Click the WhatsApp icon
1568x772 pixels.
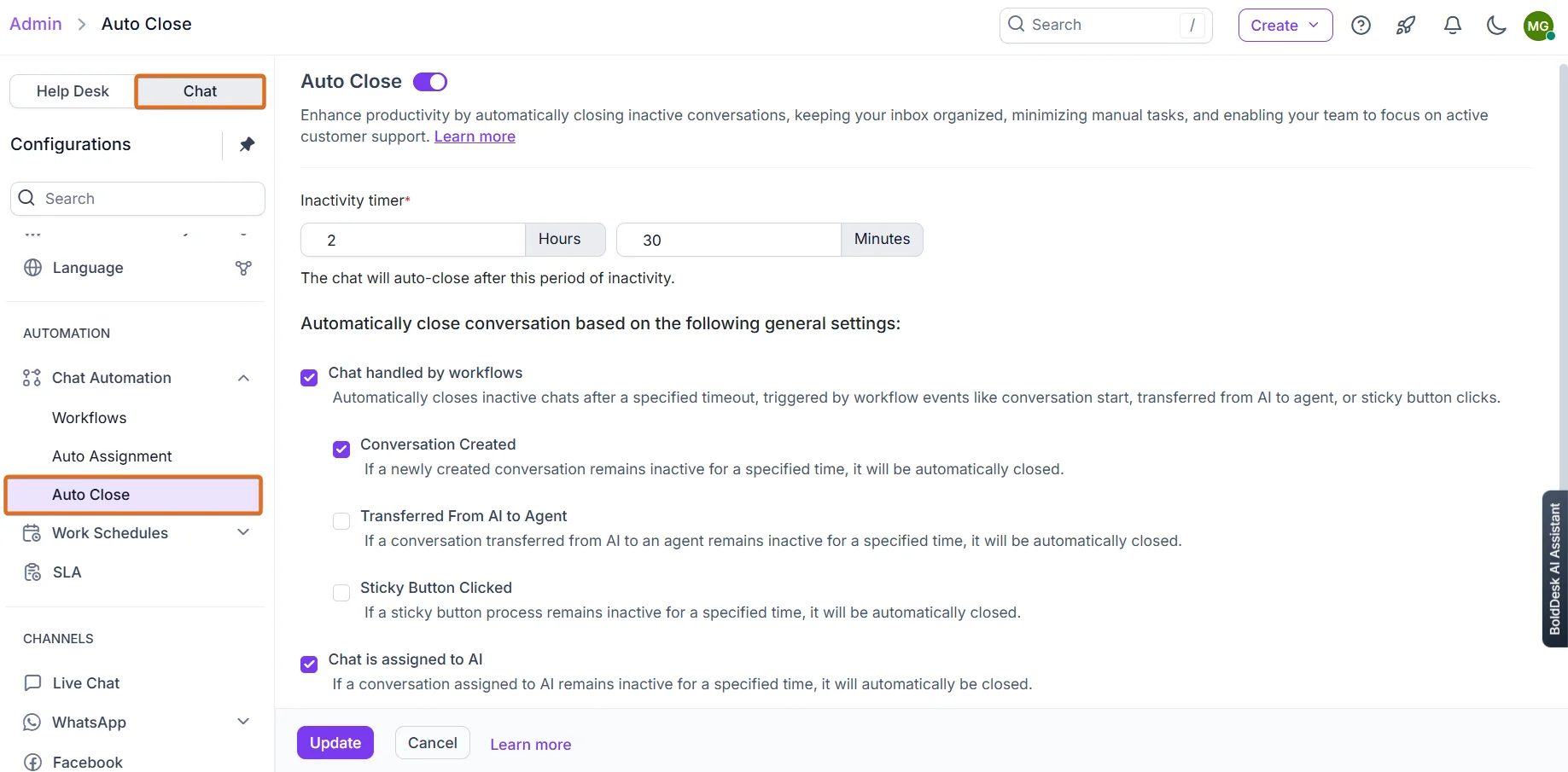tap(32, 723)
